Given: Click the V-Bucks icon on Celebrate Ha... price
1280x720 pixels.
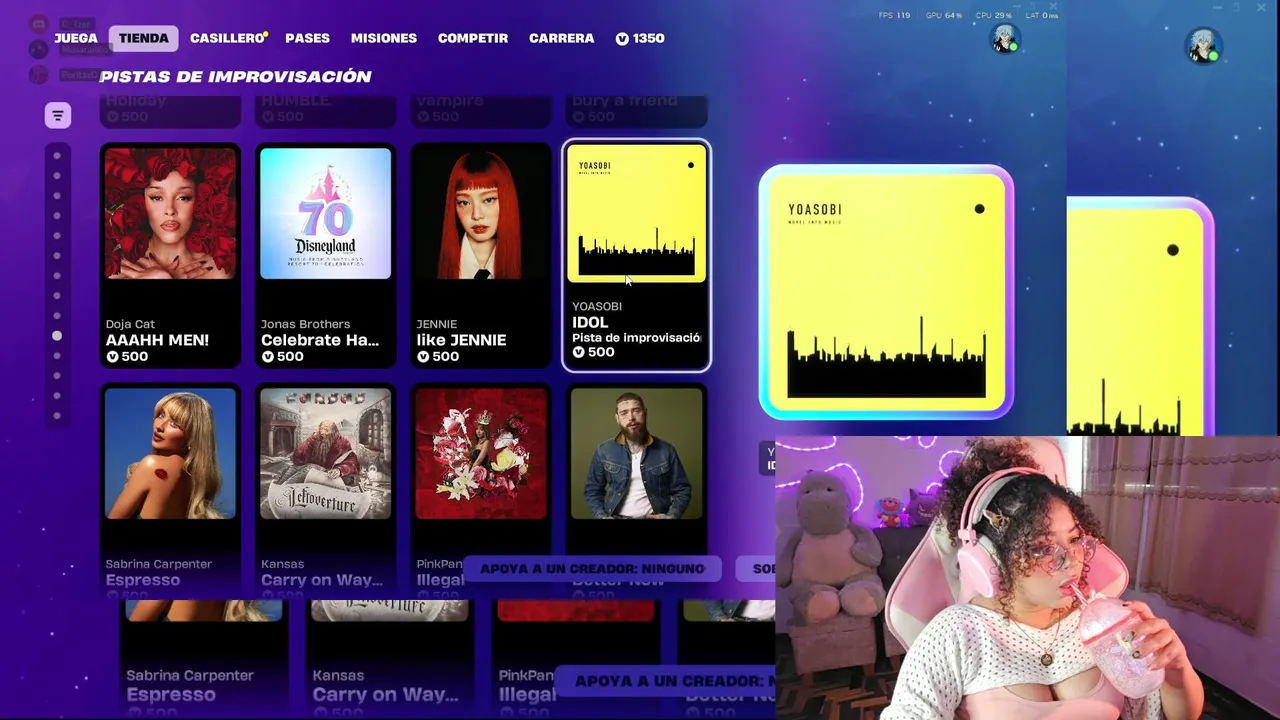Looking at the screenshot, I should 267,357.
